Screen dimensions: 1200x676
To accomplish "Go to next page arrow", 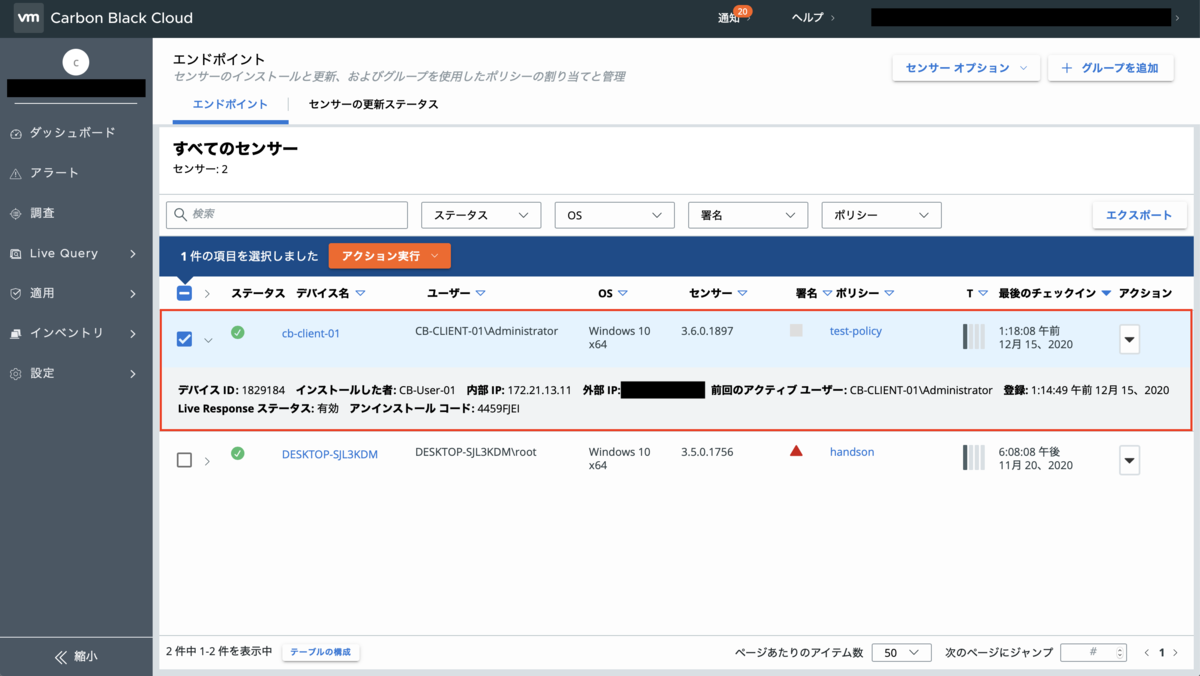I will point(1175,653).
